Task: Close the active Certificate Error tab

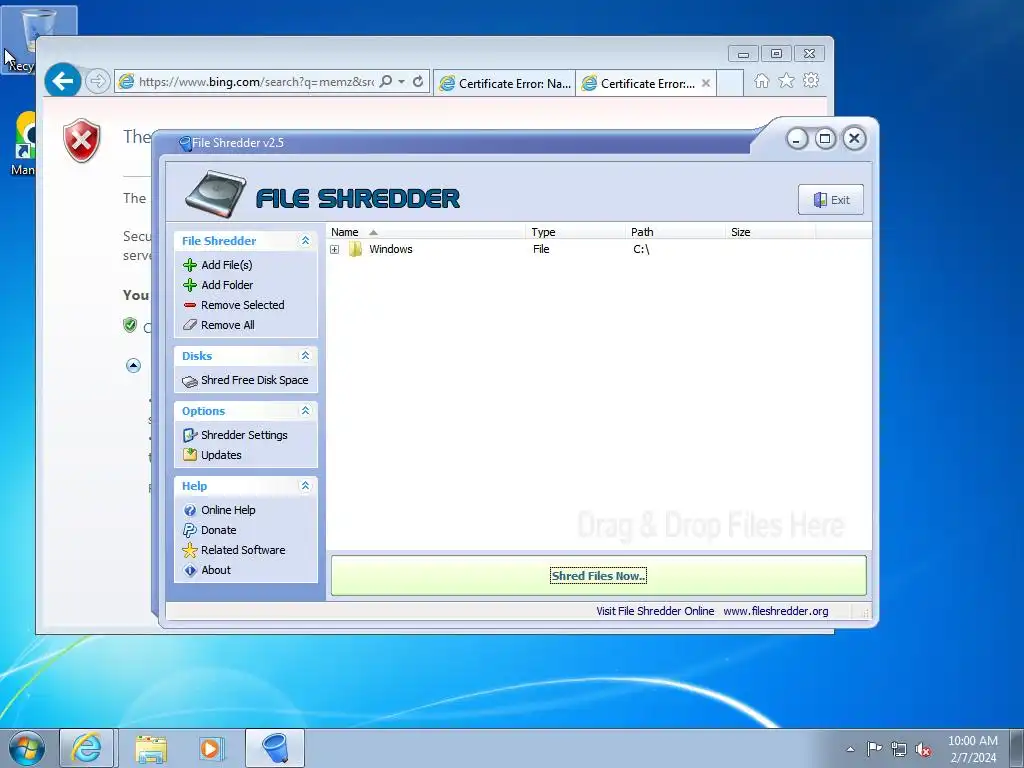Action: click(x=706, y=84)
